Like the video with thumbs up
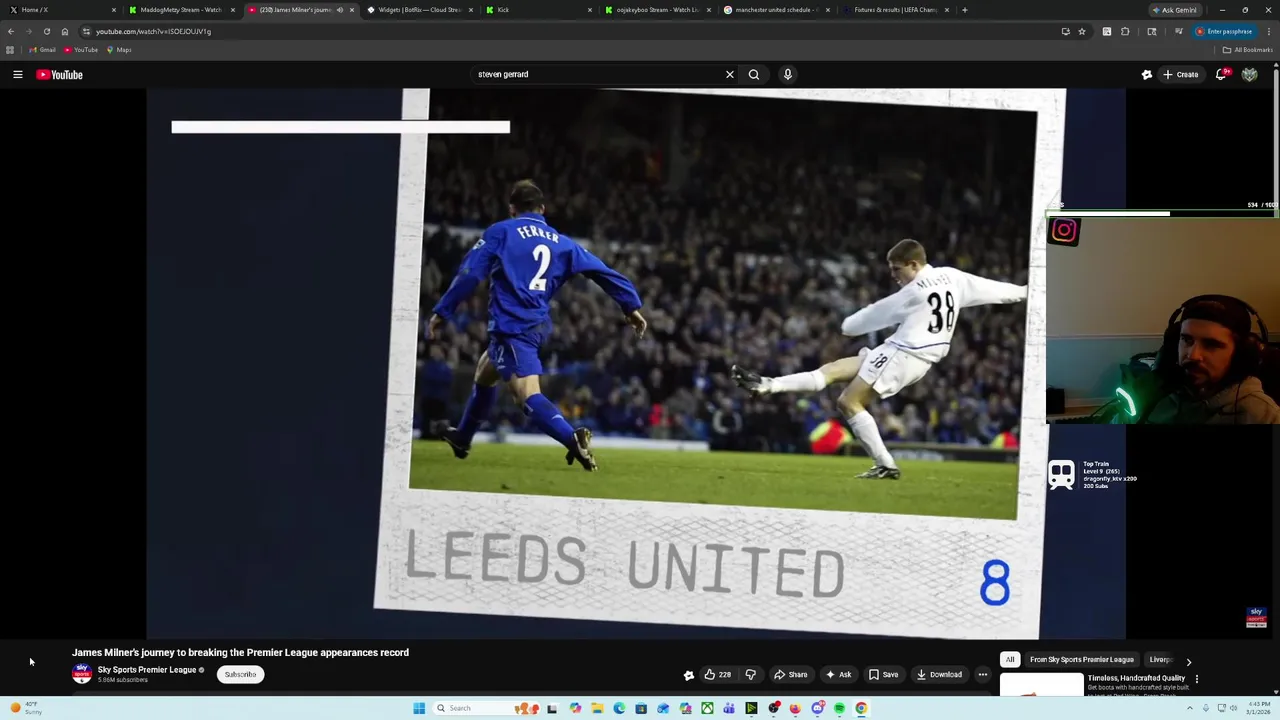This screenshot has height=720, width=1280. pyautogui.click(x=717, y=674)
